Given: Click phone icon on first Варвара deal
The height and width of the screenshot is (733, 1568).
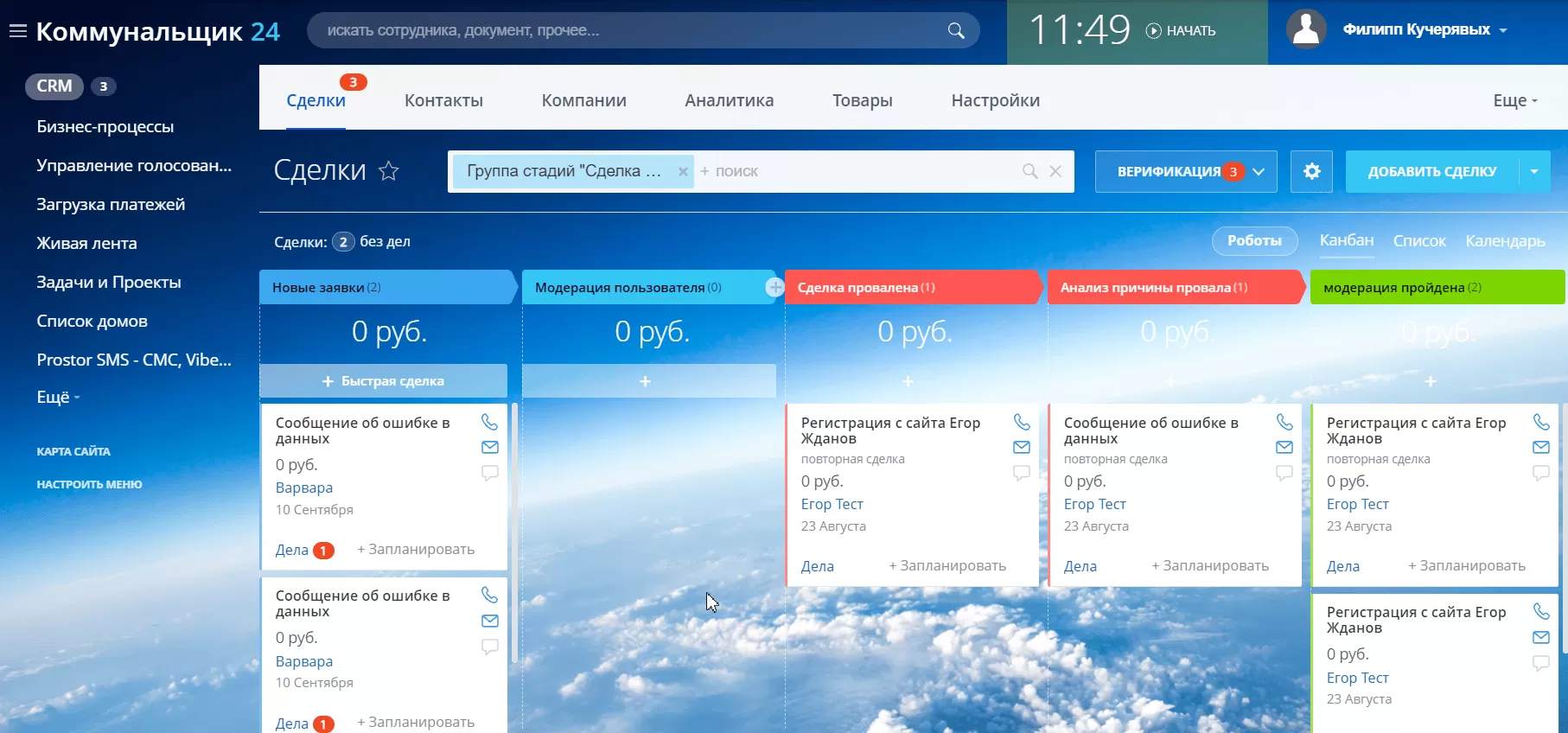Looking at the screenshot, I should (489, 422).
